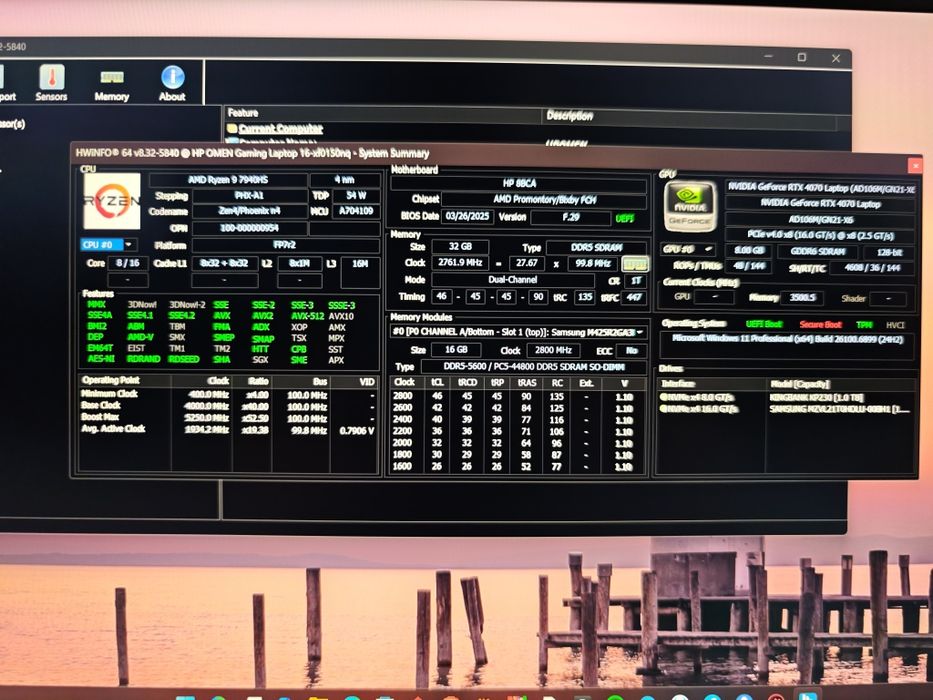Click the DDR5 SDRAM memory type field
Image resolution: width=933 pixels, height=700 pixels.
click(x=597, y=248)
